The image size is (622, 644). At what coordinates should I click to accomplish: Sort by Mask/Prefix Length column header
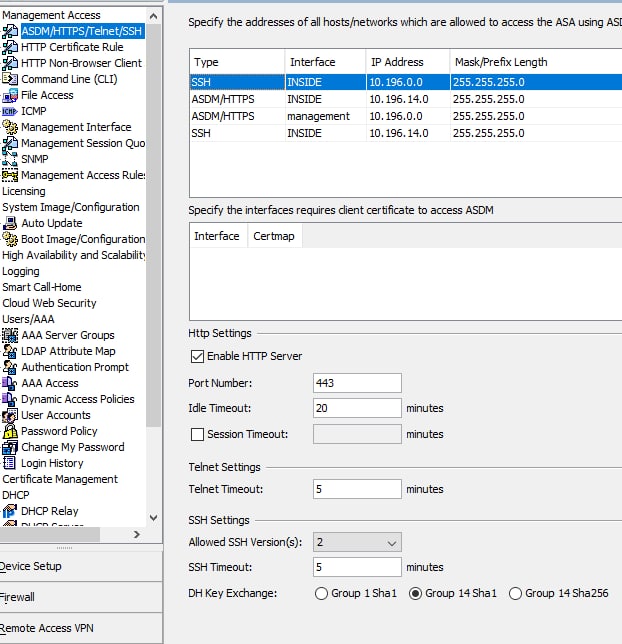coord(536,62)
